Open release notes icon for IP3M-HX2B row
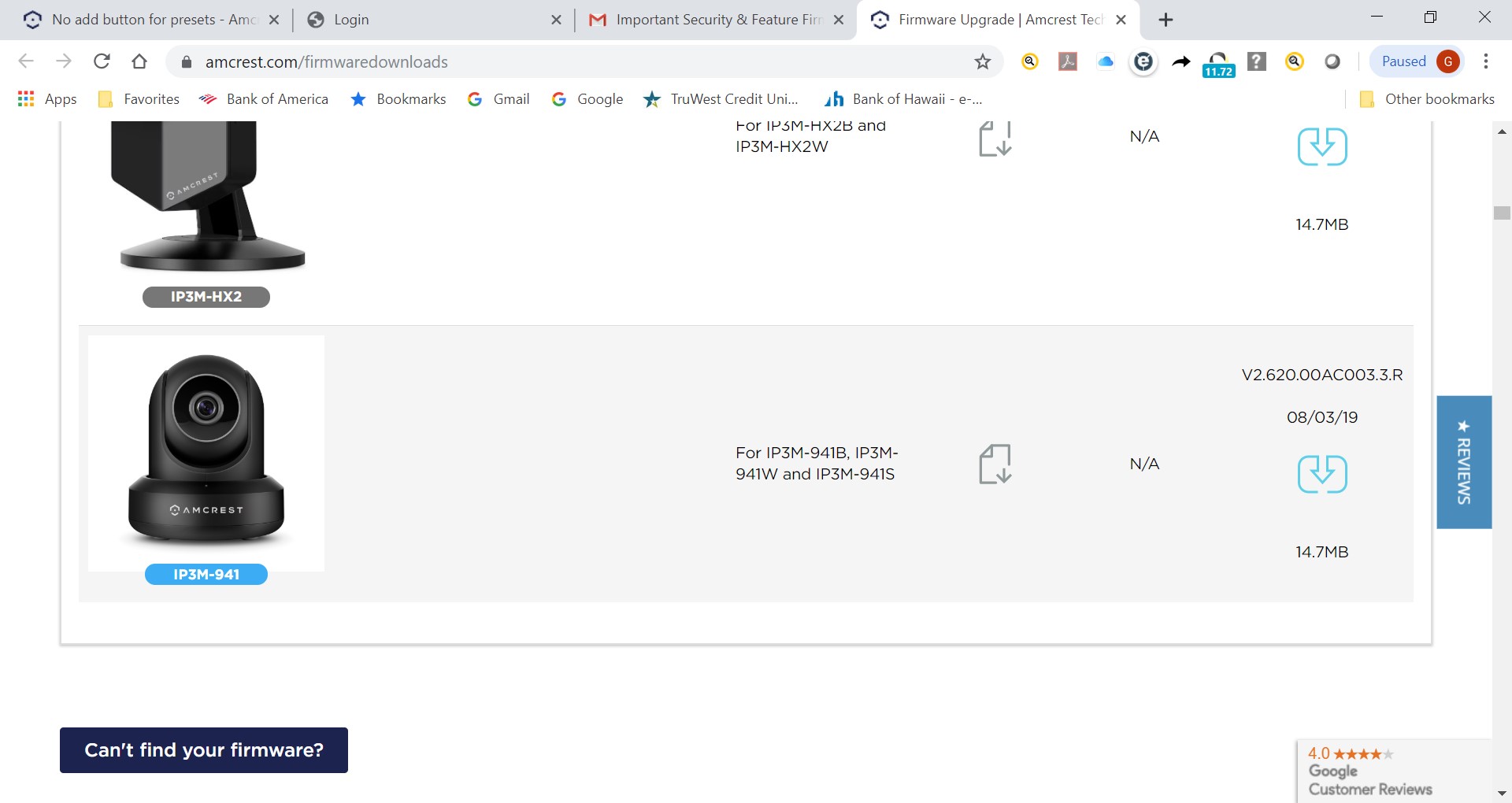1512x803 pixels. [x=995, y=139]
